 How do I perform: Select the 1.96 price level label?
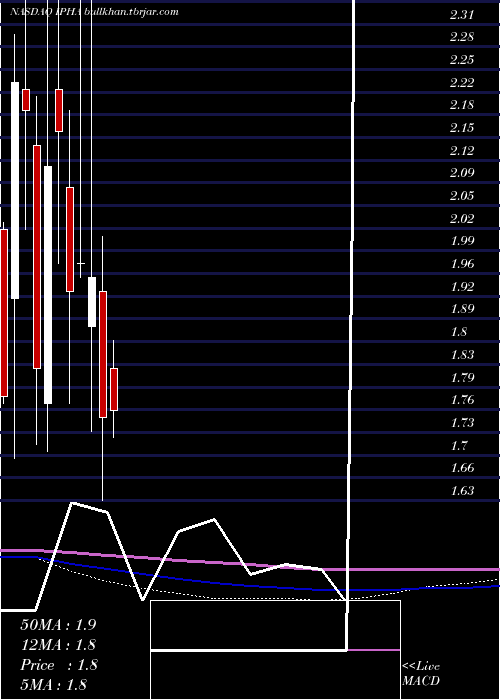[461, 263]
